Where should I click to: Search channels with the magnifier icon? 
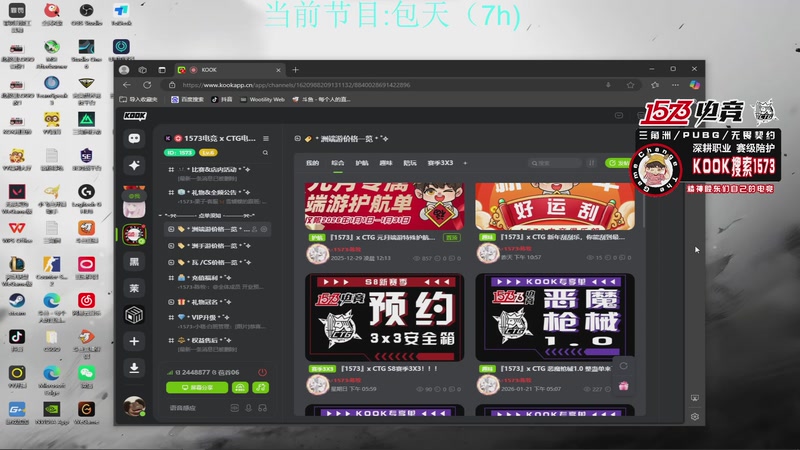265,153
